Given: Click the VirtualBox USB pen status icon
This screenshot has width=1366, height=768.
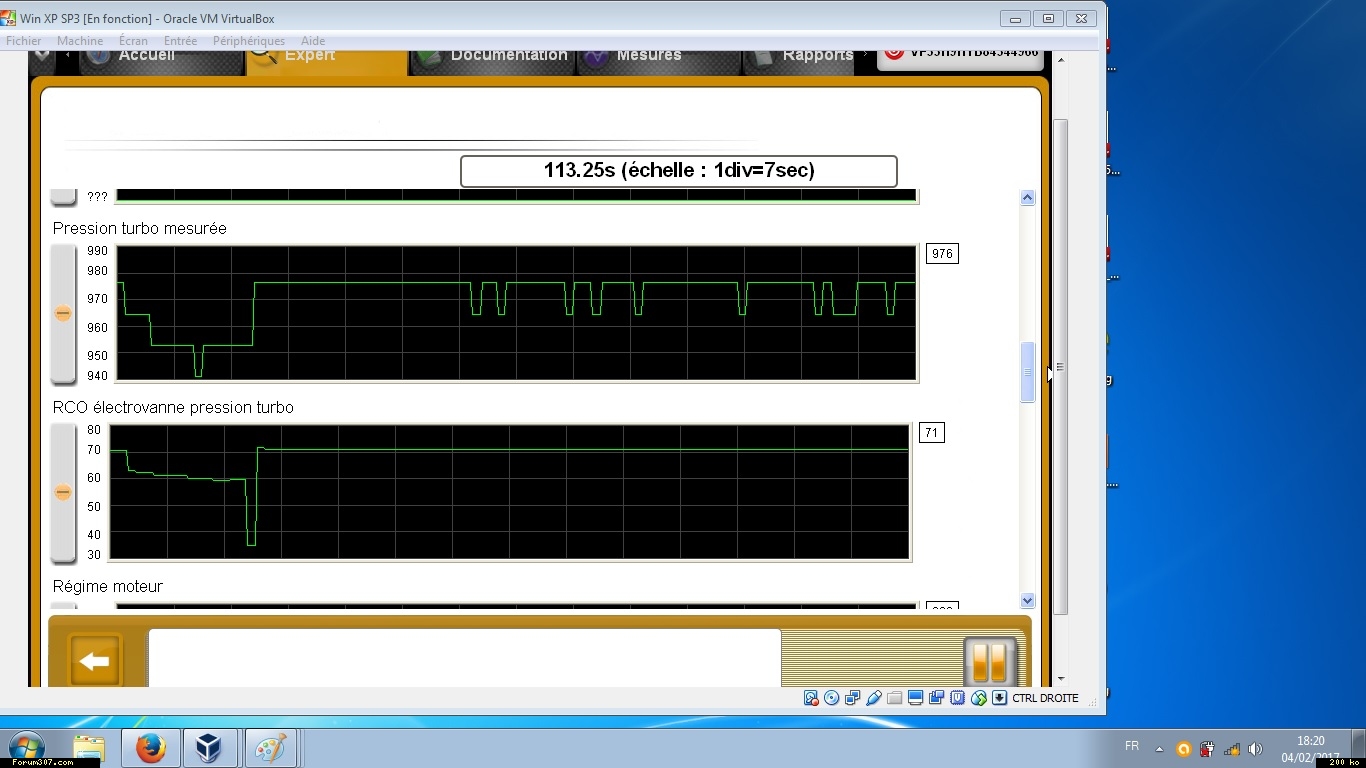Looking at the screenshot, I should point(873,698).
